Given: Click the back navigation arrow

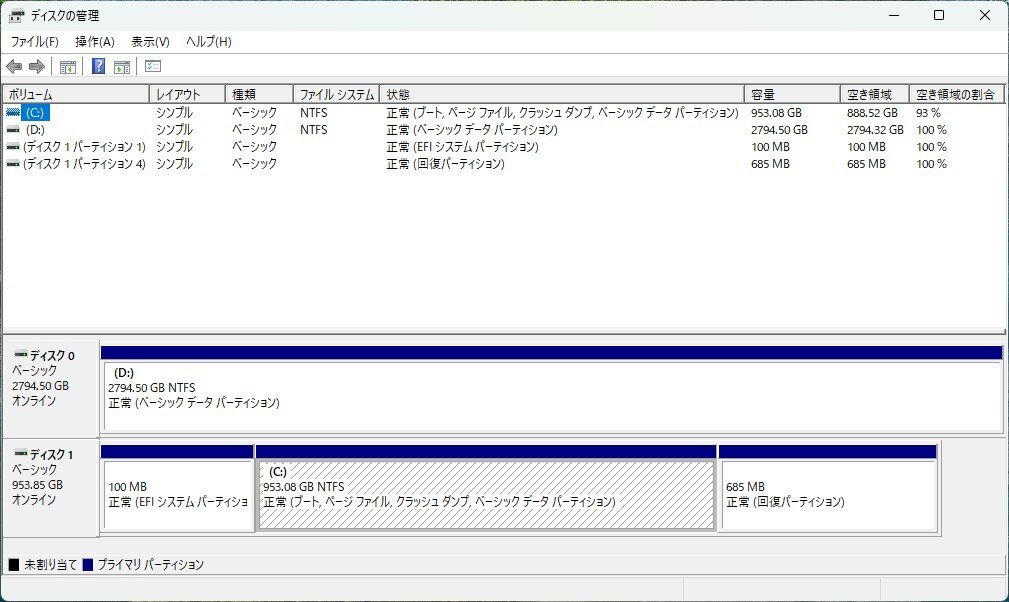Looking at the screenshot, I should coord(13,66).
